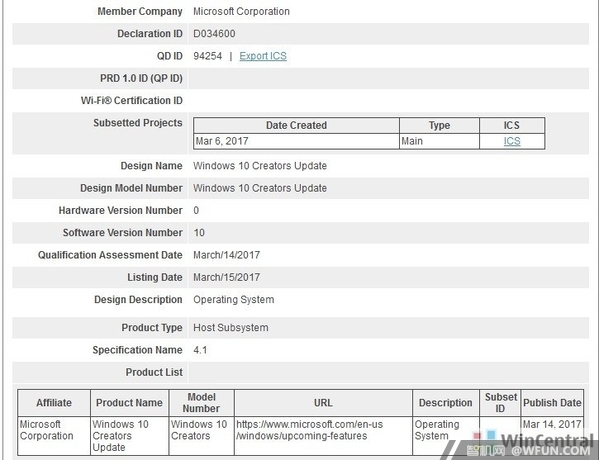The image size is (599, 460).
Task: Click the Qualification Assessment Date label
Action: click(x=110, y=255)
